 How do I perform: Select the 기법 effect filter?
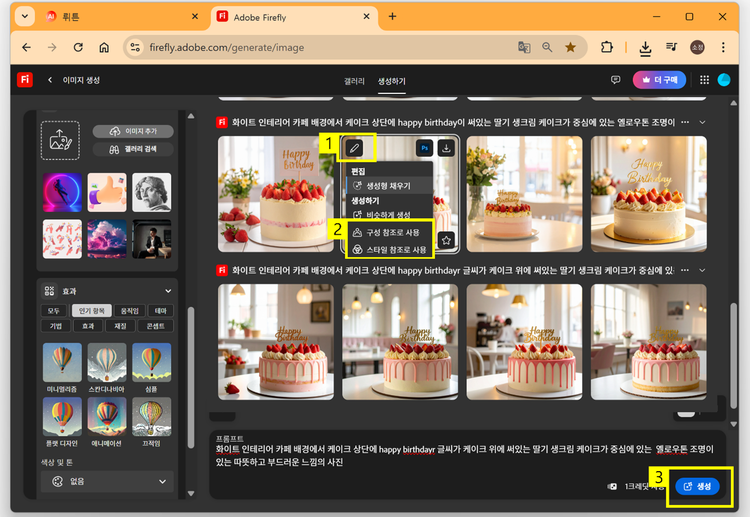tap(56, 326)
